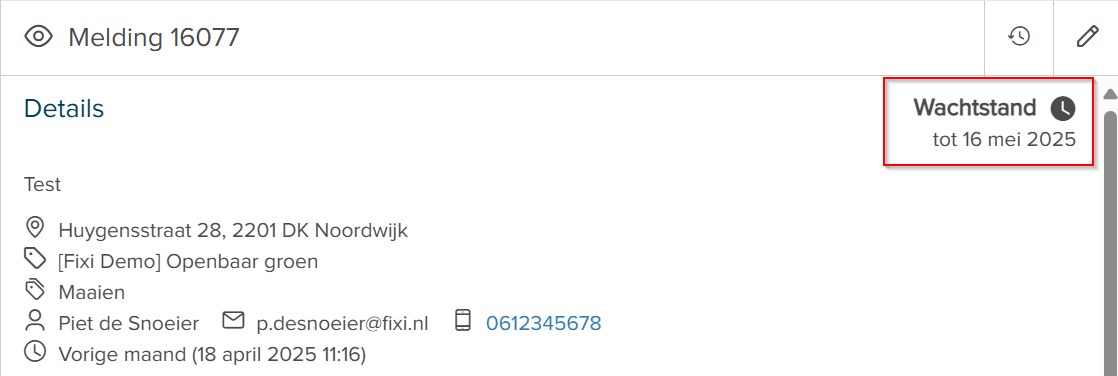Click the Melding 16077 title text
Image resolution: width=1118 pixels, height=376 pixels.
pos(154,37)
